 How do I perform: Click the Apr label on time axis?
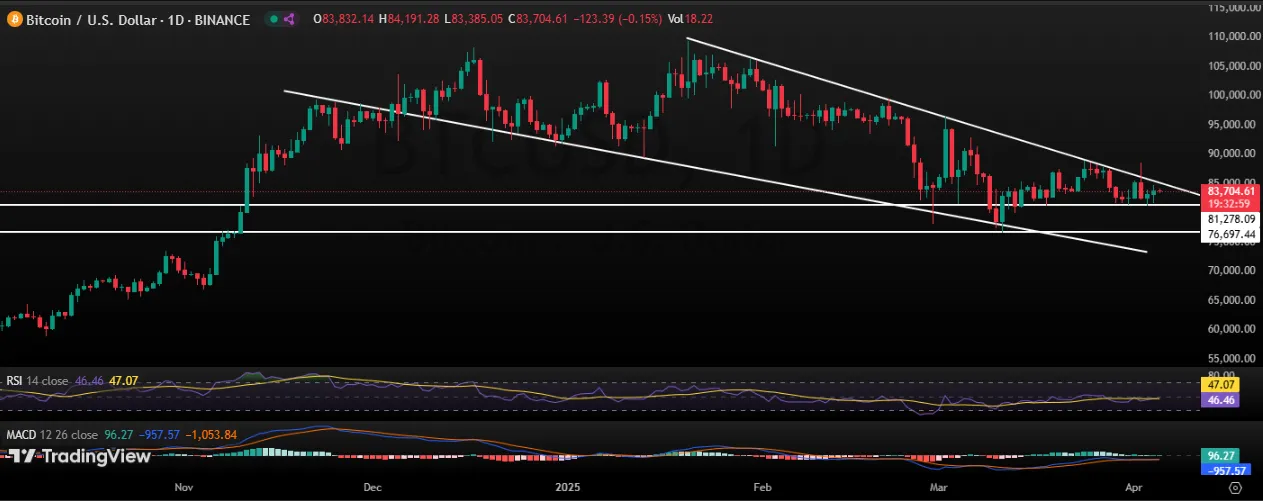pos(1134,487)
